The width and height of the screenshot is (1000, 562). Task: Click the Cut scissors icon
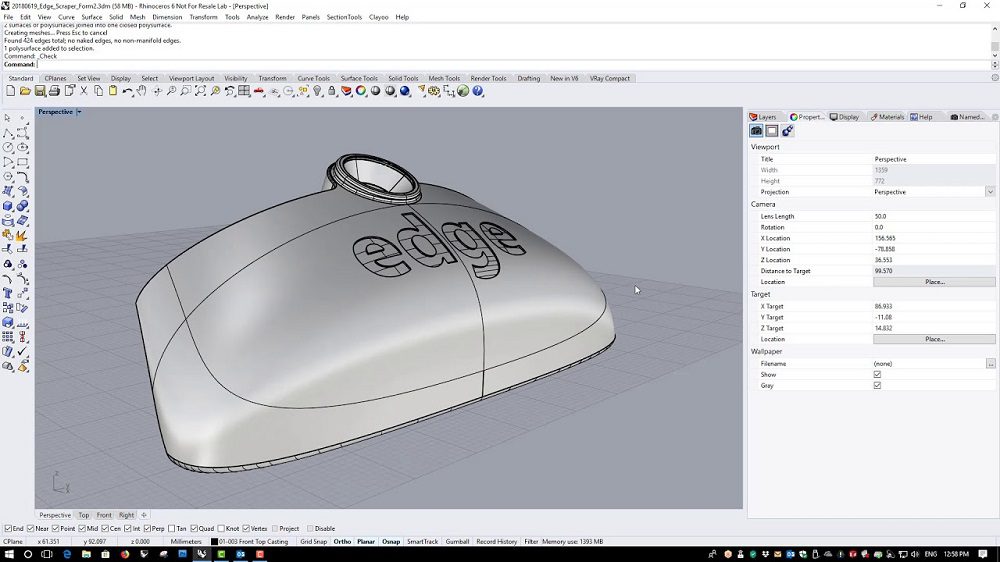(x=84, y=91)
